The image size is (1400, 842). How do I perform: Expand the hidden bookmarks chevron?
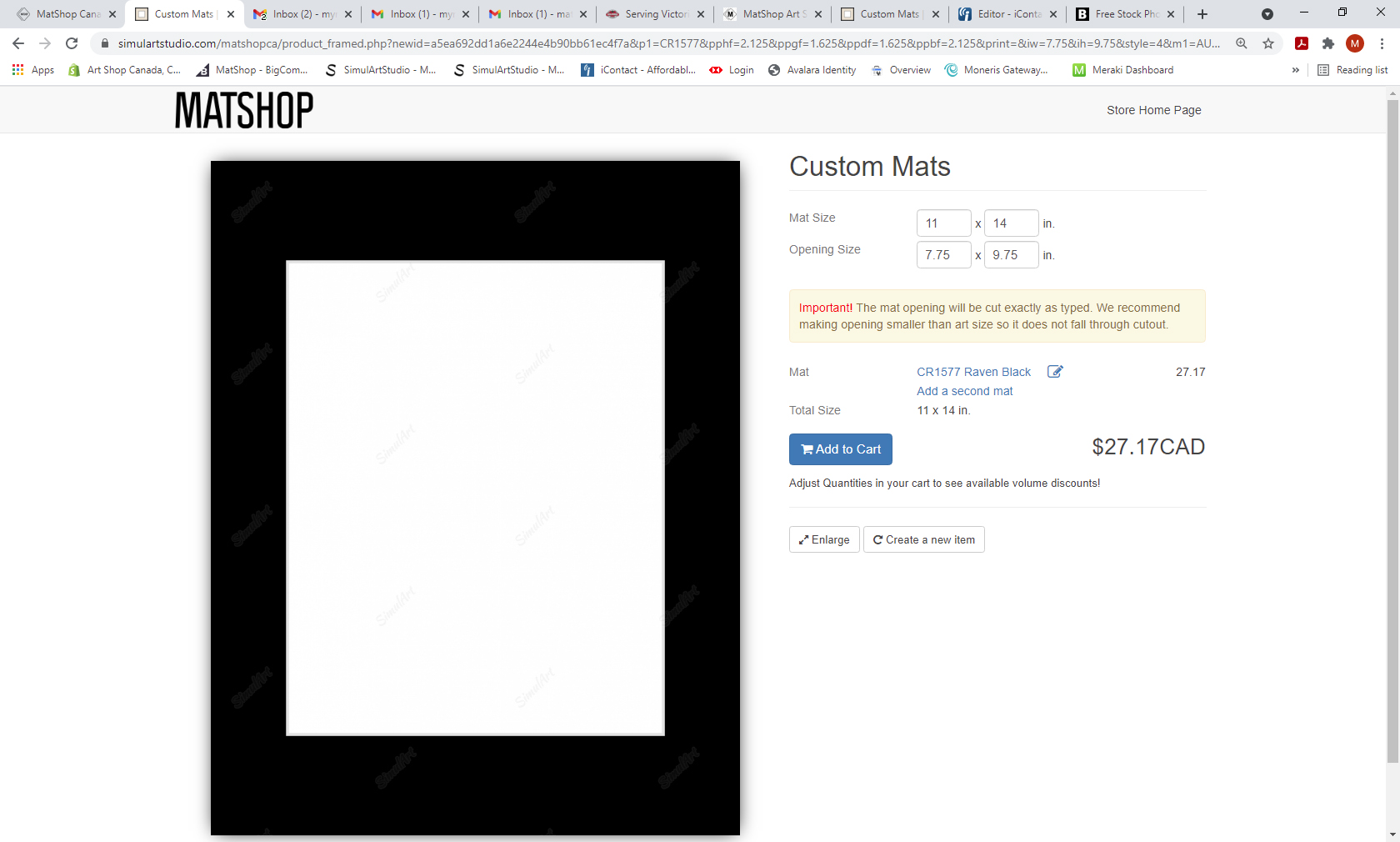1294,70
